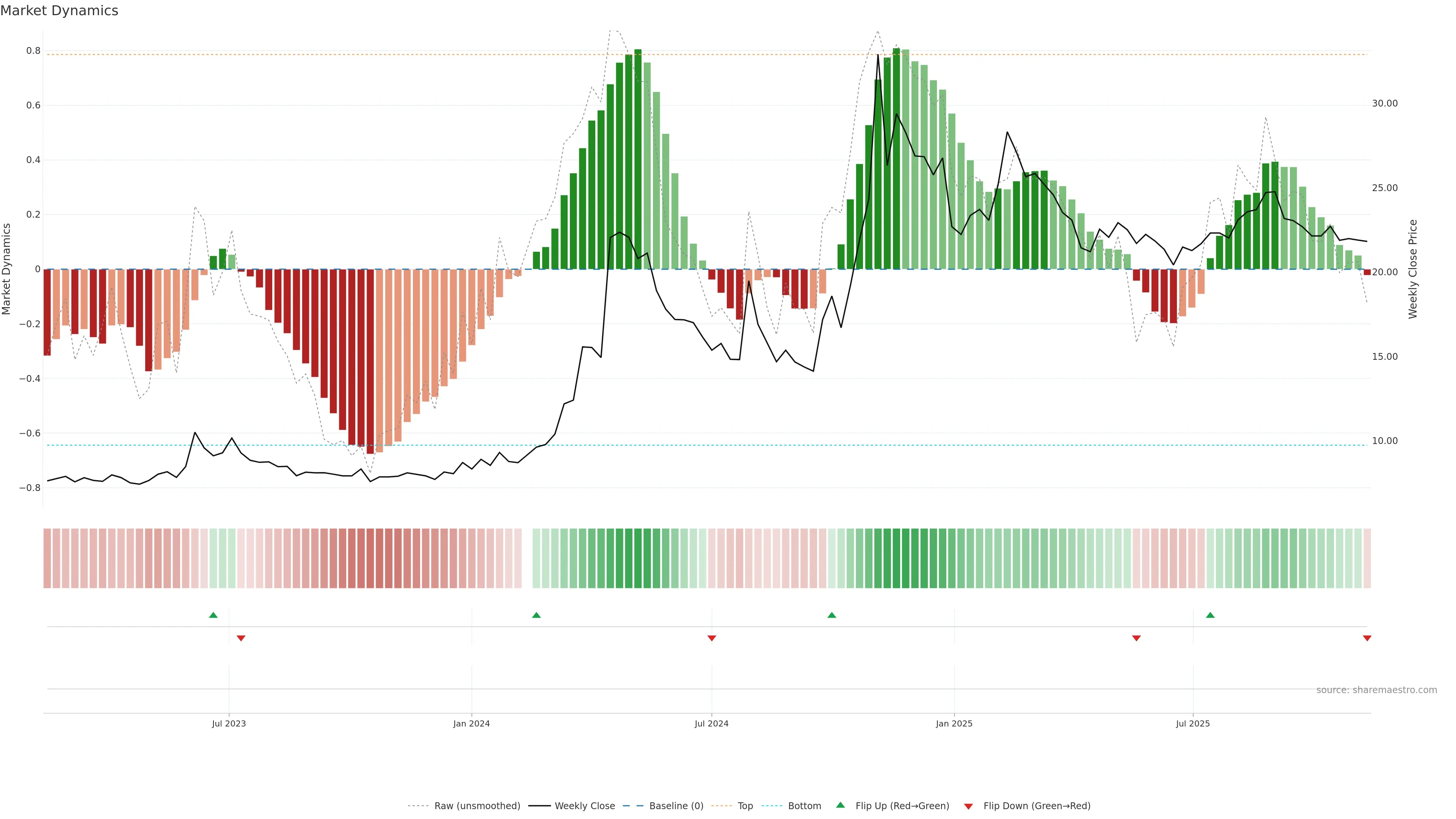
Task: Click the Jan 2025 x-axis label
Action: (954, 723)
